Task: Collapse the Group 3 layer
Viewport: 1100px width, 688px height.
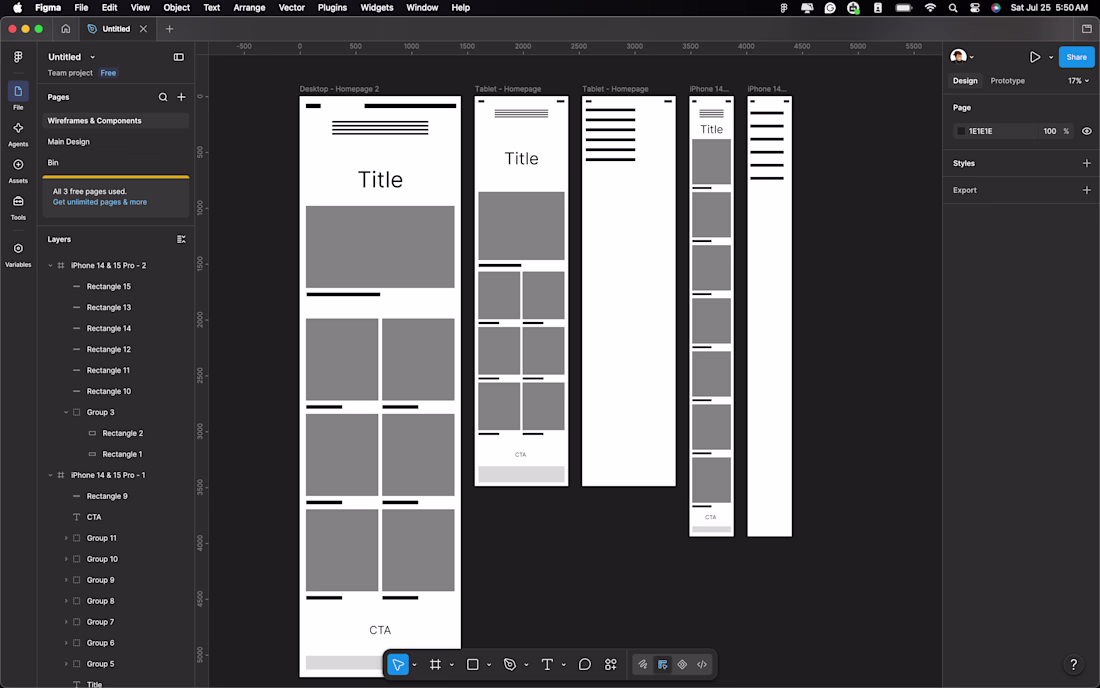Action: [x=66, y=412]
